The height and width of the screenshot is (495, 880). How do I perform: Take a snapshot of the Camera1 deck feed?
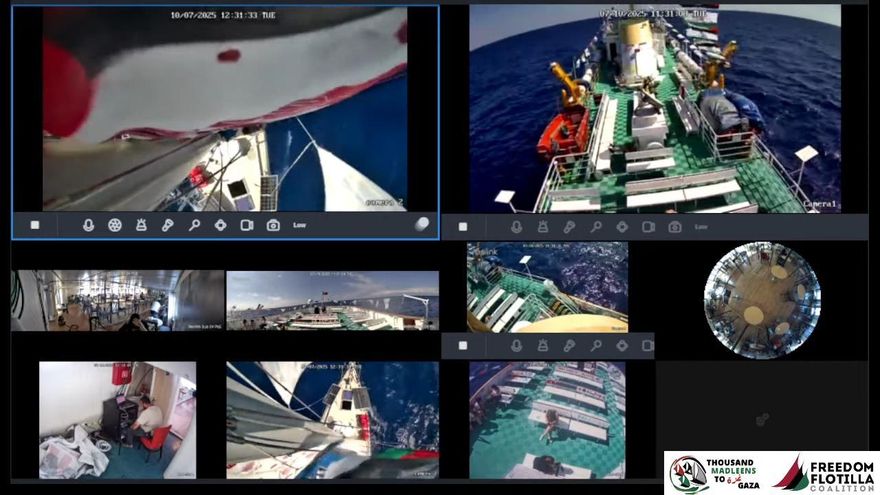pos(675,227)
